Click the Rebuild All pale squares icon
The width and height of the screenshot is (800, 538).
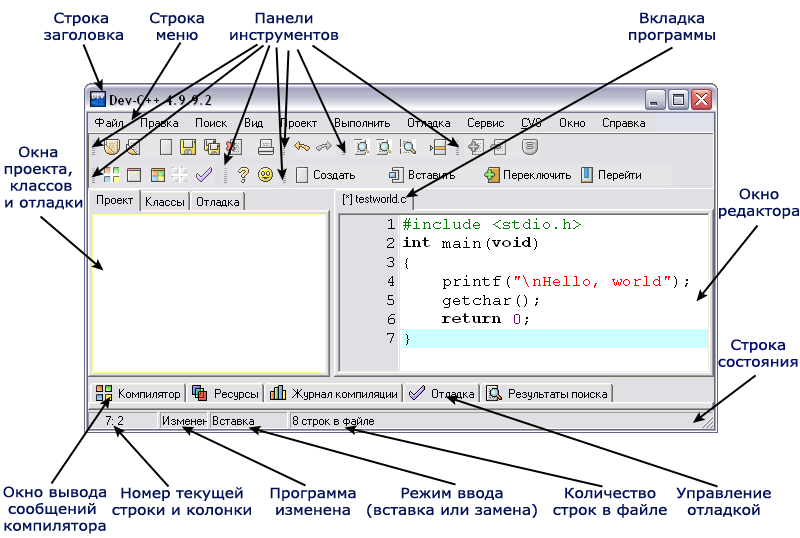tap(180, 175)
